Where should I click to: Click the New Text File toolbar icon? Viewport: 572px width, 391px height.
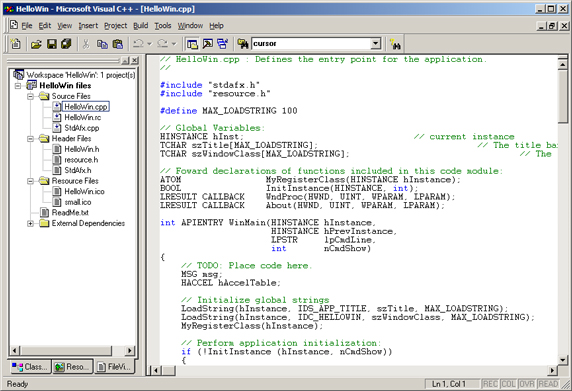coord(16,44)
